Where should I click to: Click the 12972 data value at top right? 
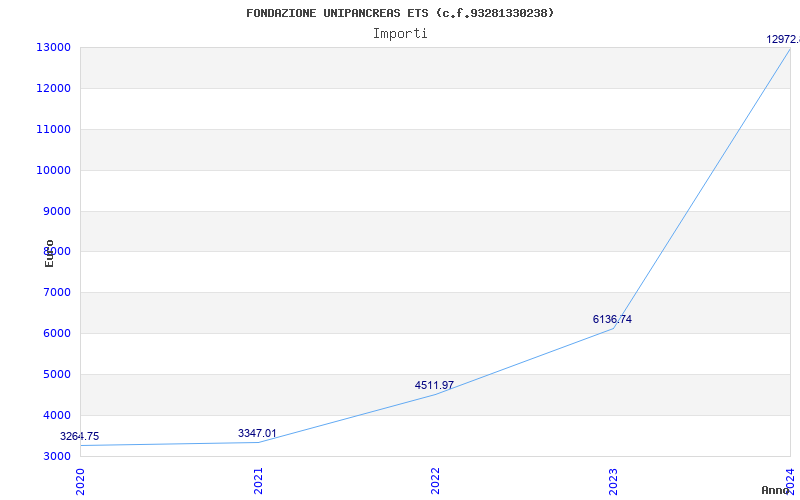point(783,39)
